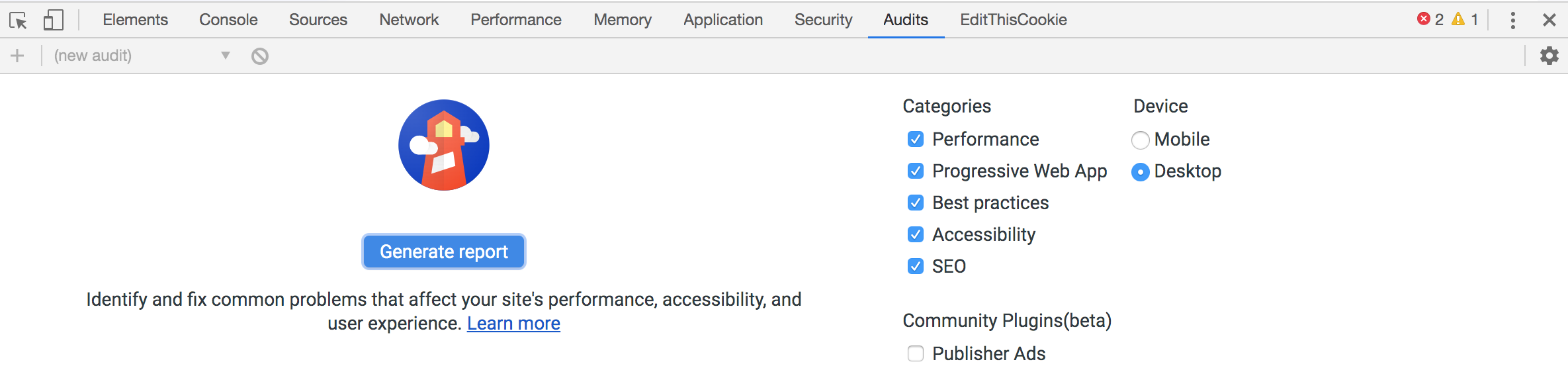Select the Audits tab
1568x372 pixels.
point(906,20)
